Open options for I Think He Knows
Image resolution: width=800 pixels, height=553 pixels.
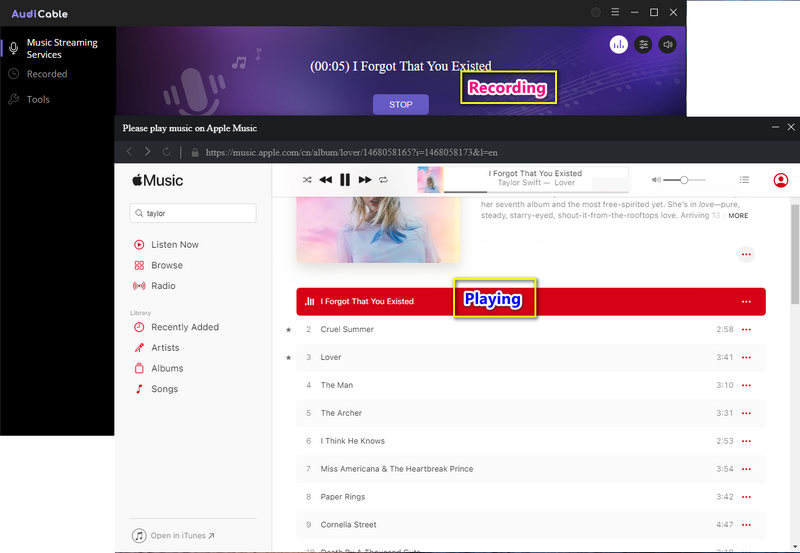click(x=746, y=441)
